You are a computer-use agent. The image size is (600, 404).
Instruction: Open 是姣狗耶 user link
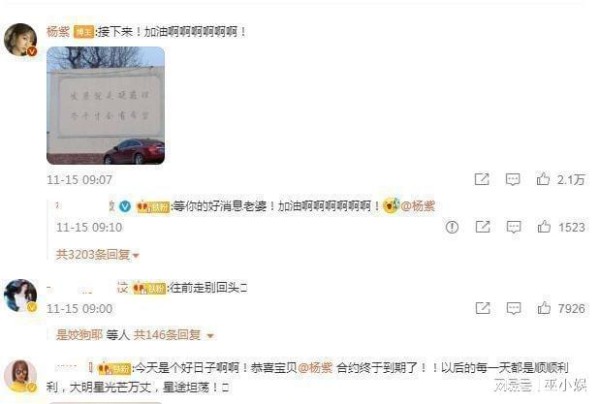click(79, 335)
